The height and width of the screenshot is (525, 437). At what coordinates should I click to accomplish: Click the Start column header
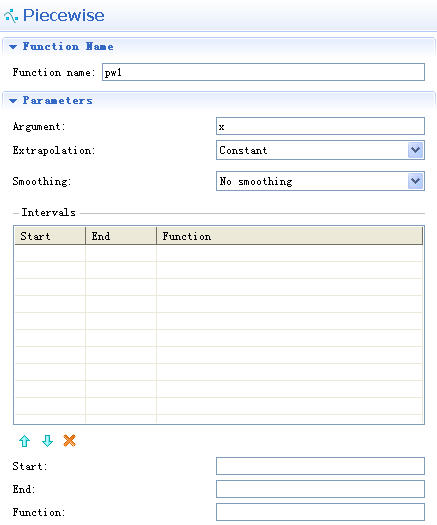click(x=50, y=236)
